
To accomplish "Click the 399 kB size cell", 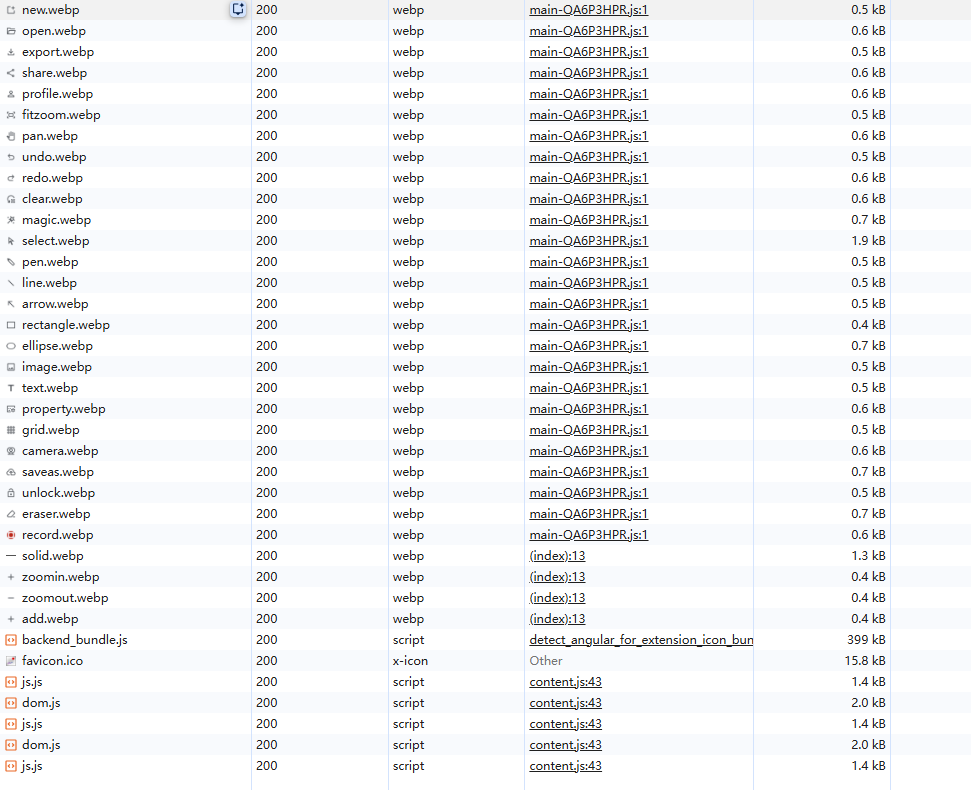I will [865, 640].
